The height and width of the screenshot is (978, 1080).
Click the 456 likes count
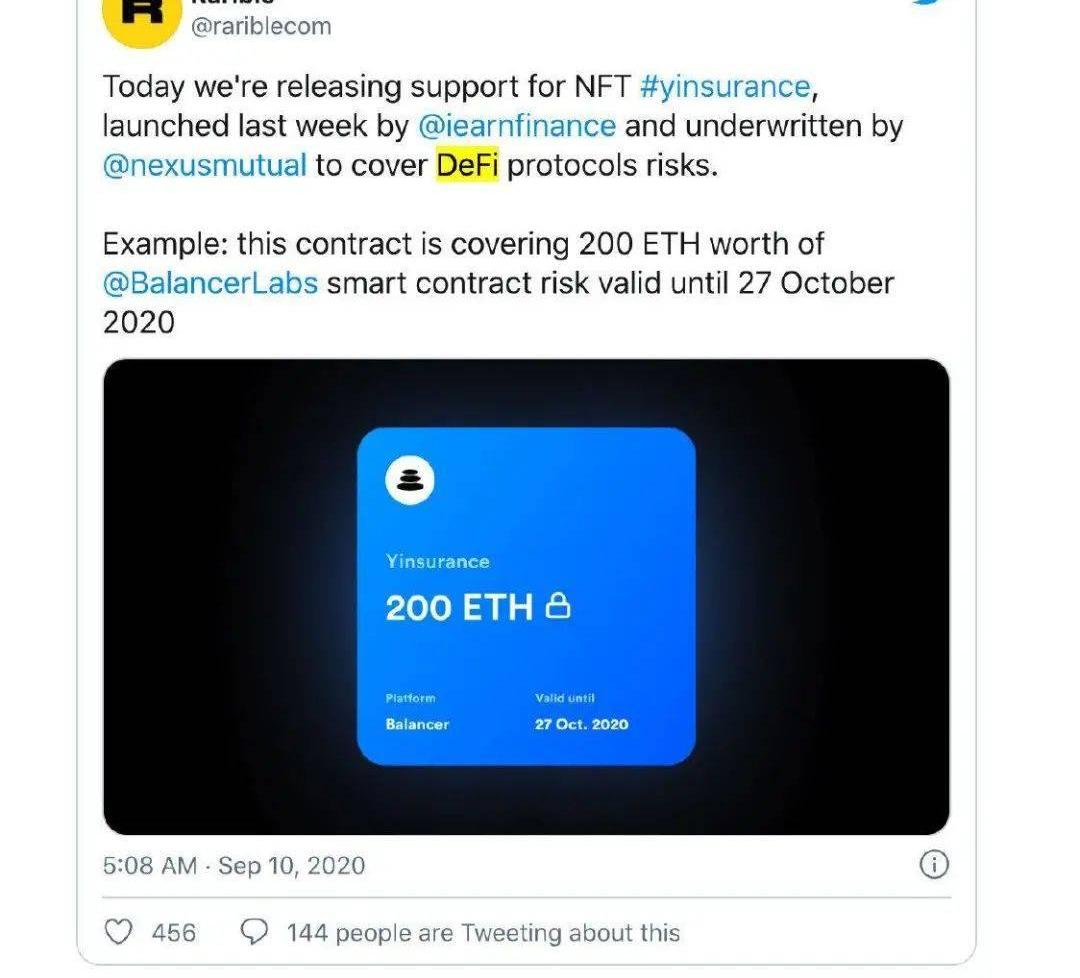(x=174, y=933)
